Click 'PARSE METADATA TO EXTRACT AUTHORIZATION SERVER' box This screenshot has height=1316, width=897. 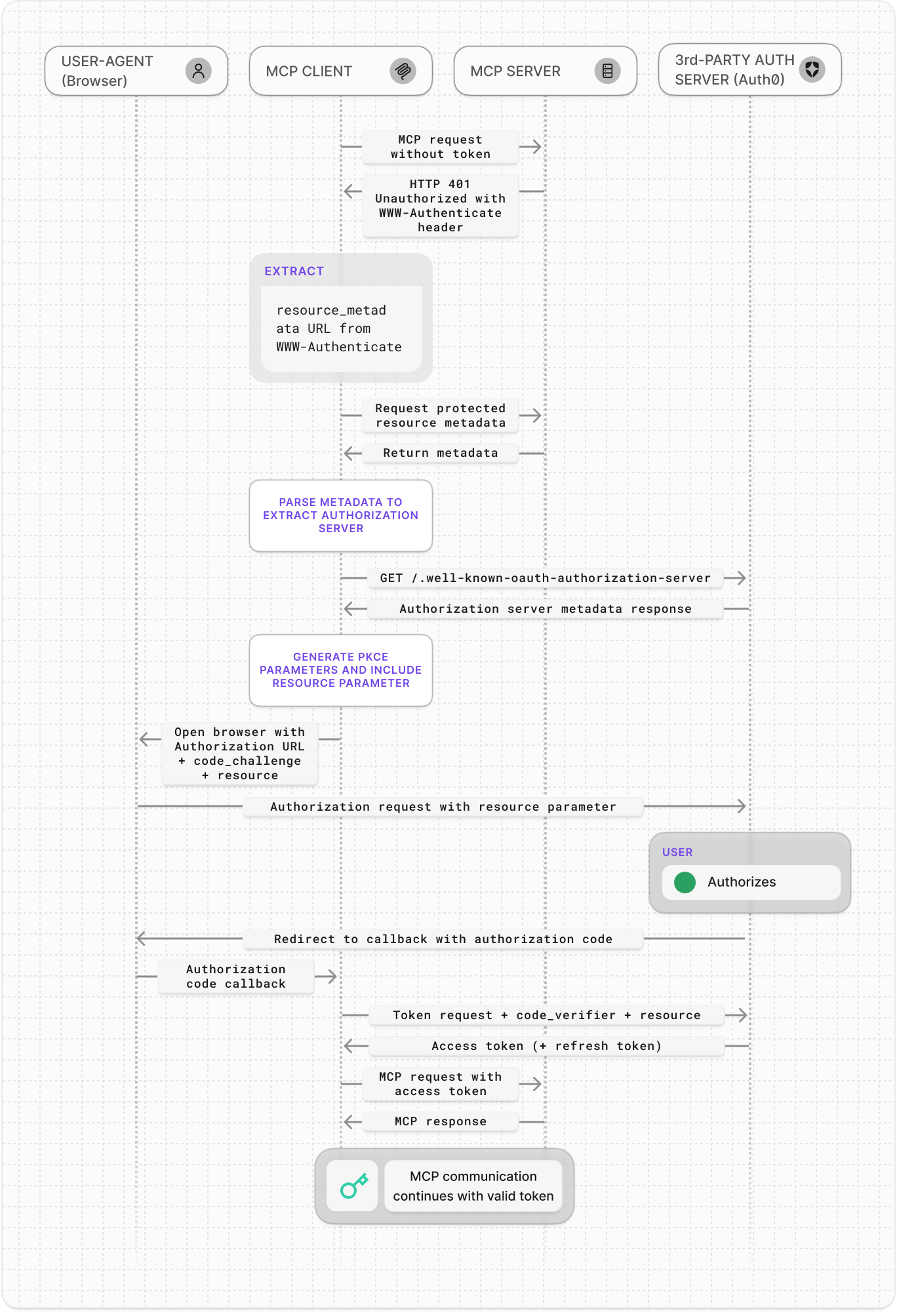pos(341,516)
